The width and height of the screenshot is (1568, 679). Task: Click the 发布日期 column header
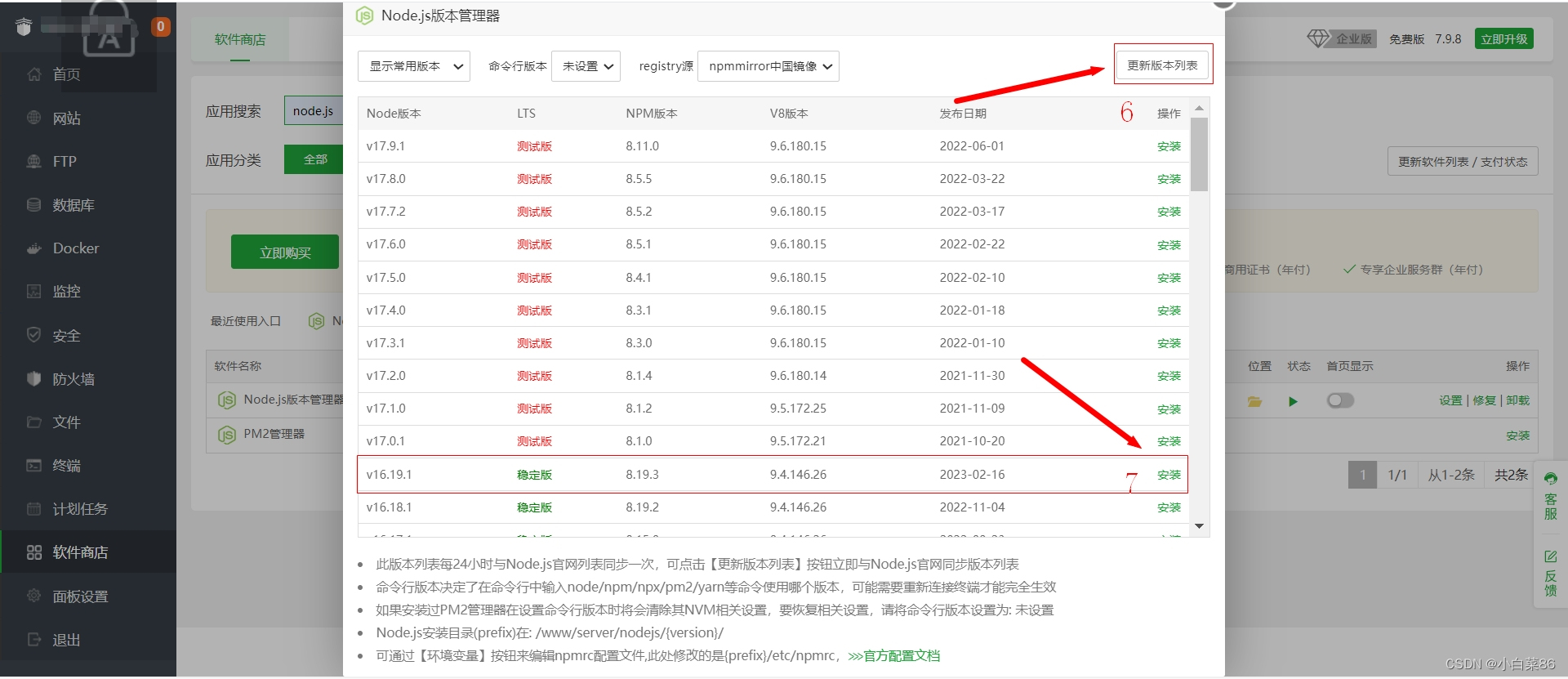(x=963, y=113)
